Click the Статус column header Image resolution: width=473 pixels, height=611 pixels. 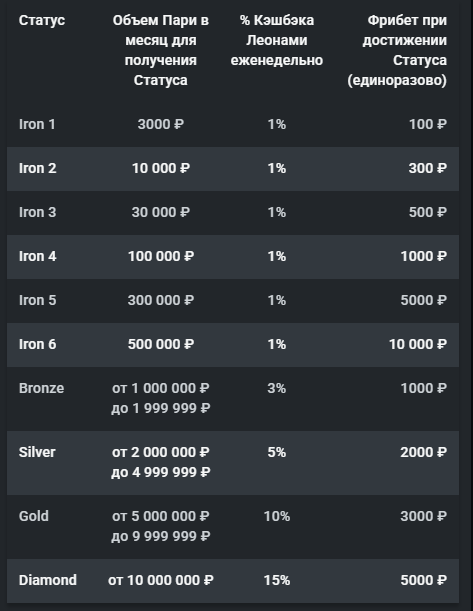coord(42,20)
